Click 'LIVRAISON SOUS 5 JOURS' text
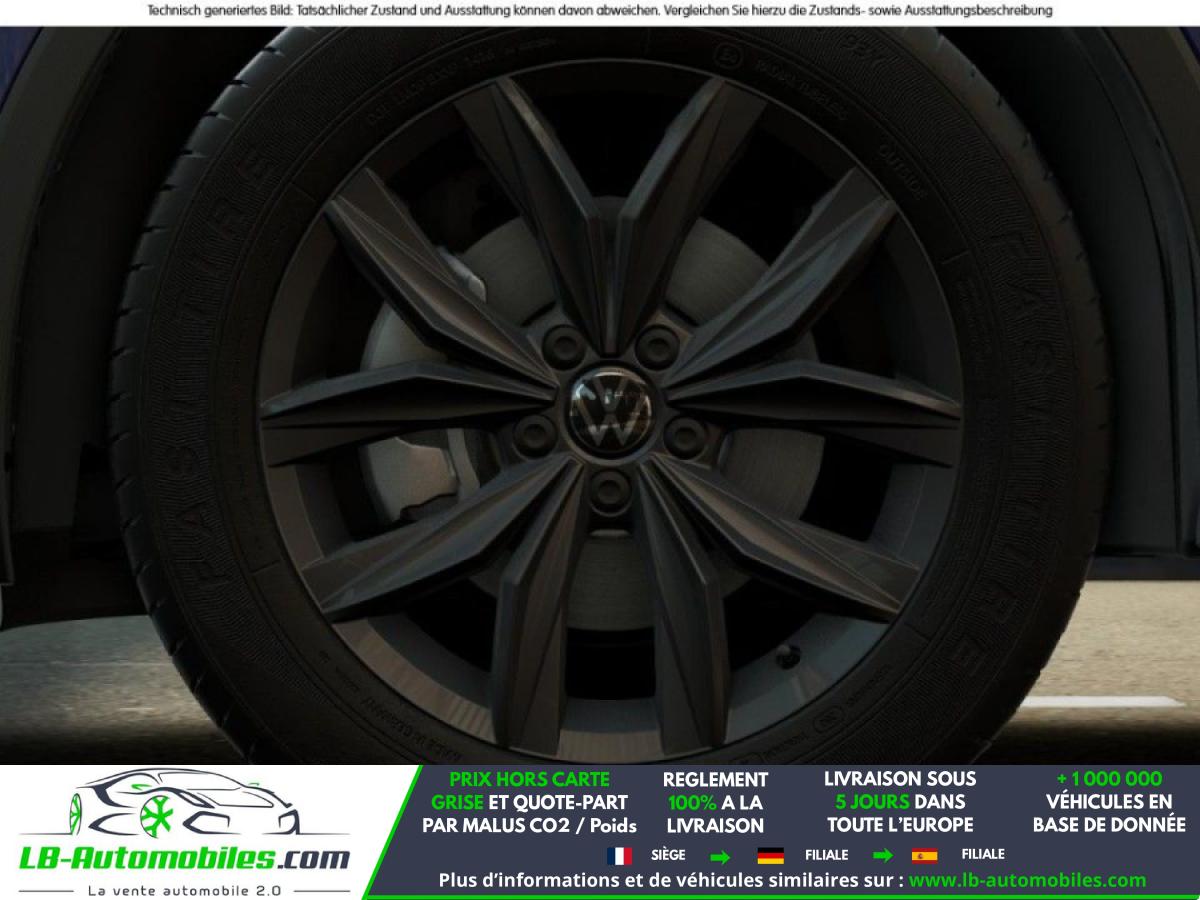This screenshot has width=1200, height=900. pyautogui.click(x=900, y=790)
